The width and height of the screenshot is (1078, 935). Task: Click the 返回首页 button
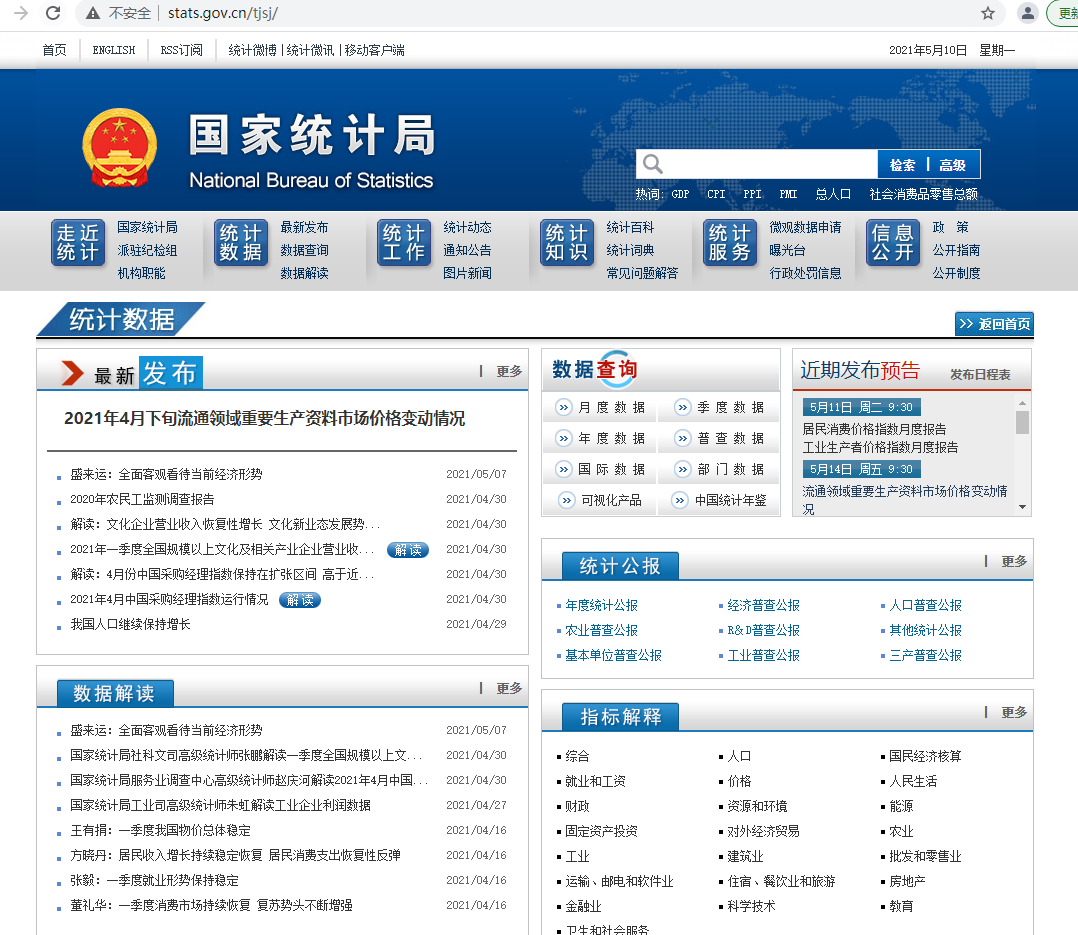[994, 324]
